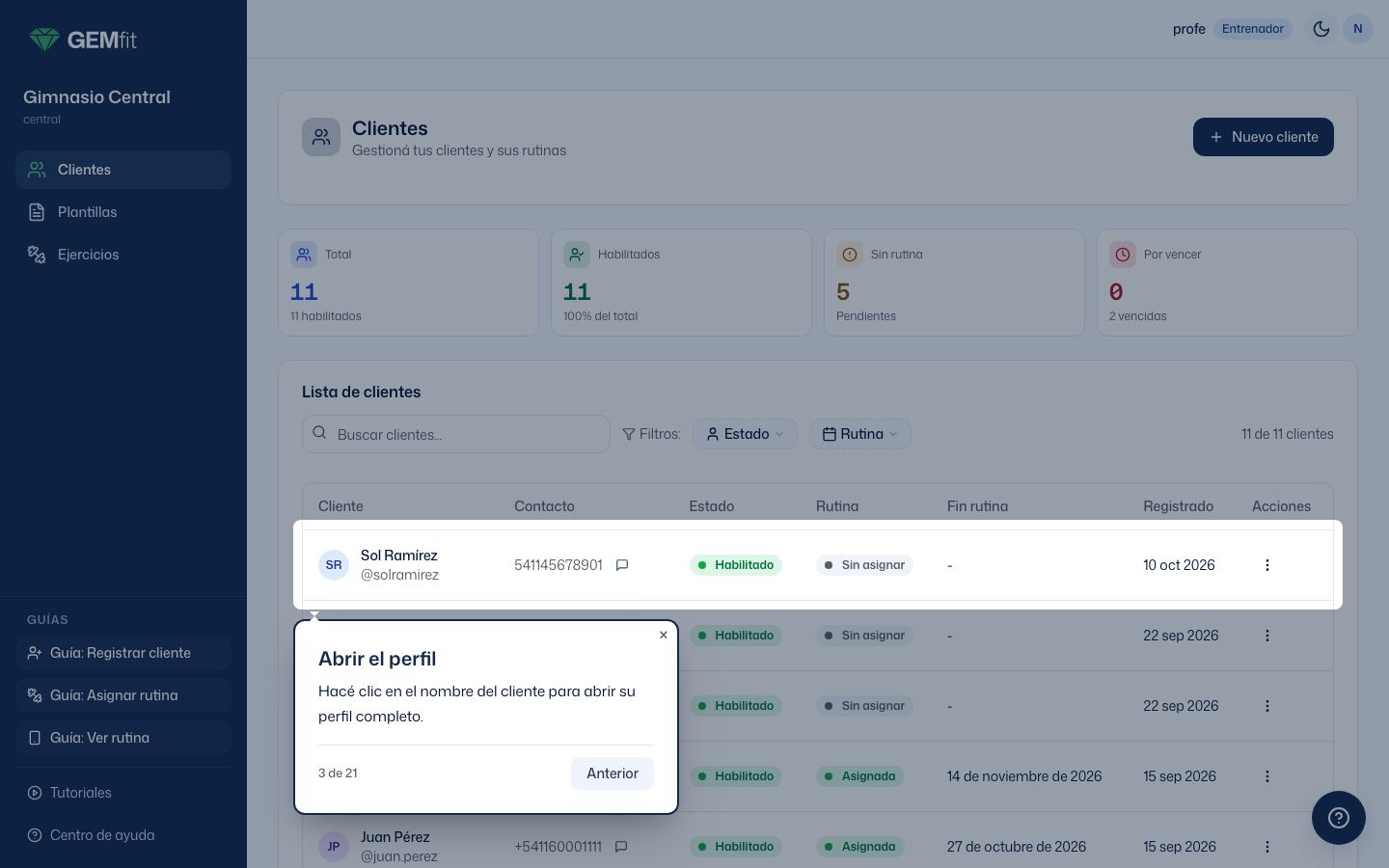The width and height of the screenshot is (1389, 868).
Task: Expand the Estado filter dropdown
Action: pyautogui.click(x=745, y=434)
